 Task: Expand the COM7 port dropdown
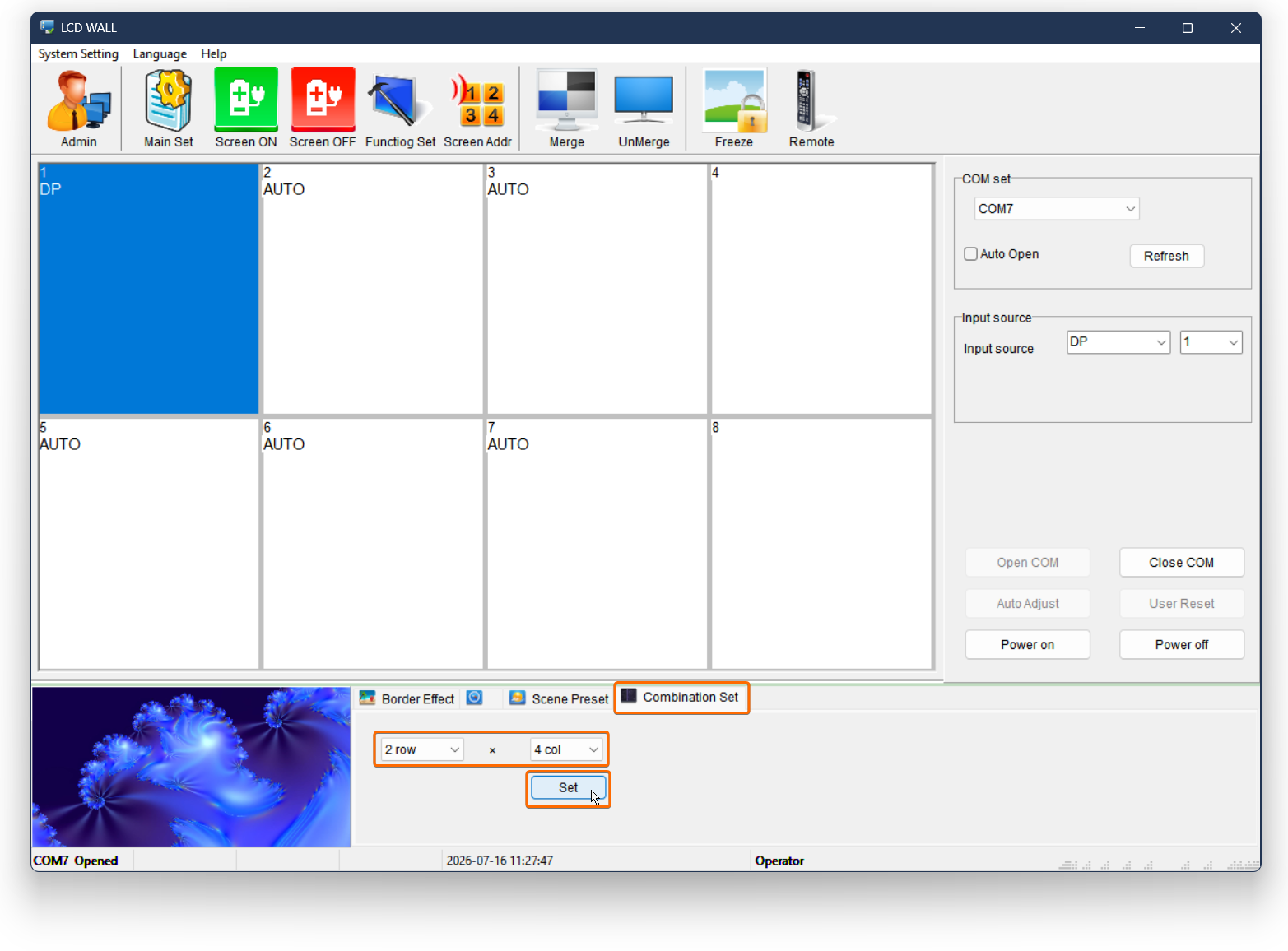click(1057, 209)
